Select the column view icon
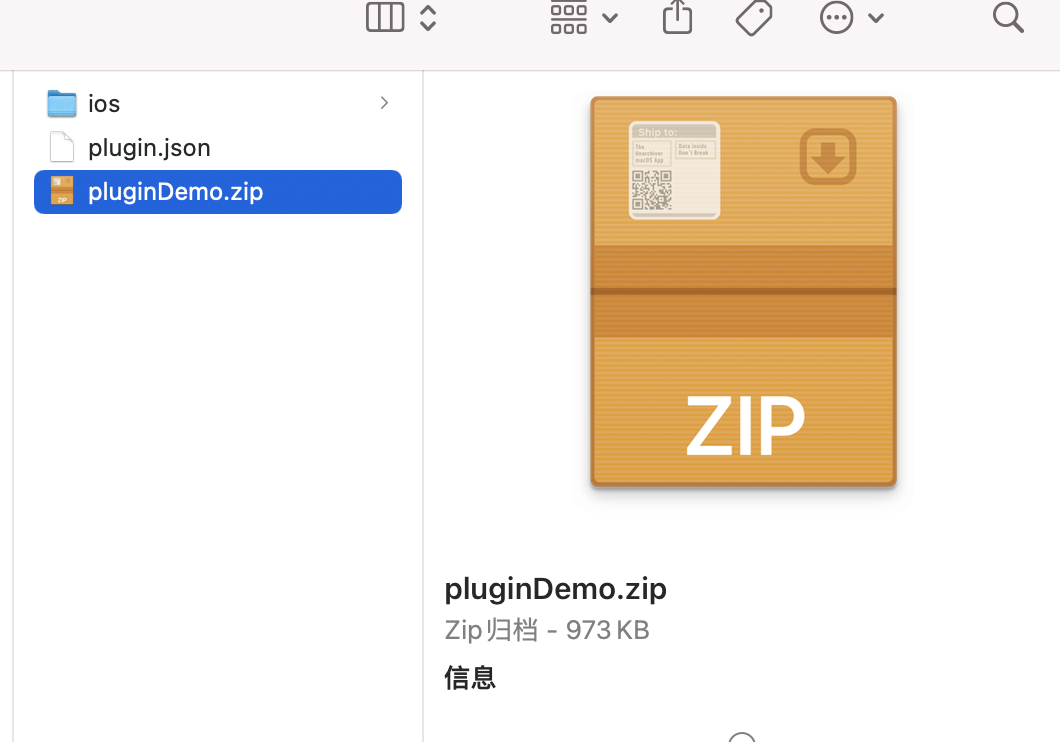 pyautogui.click(x=385, y=17)
